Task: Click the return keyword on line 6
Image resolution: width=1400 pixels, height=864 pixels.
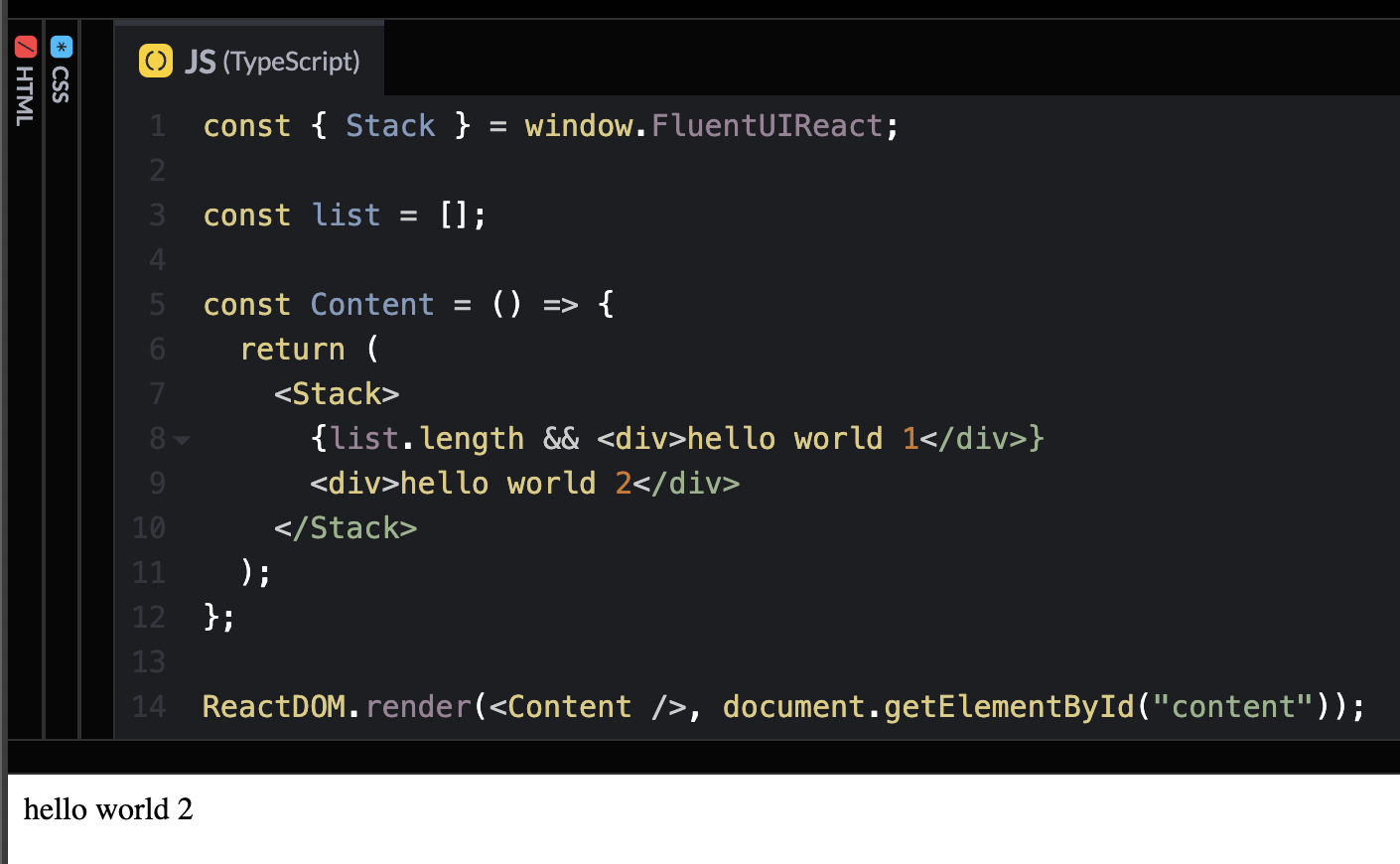Action: (x=292, y=349)
